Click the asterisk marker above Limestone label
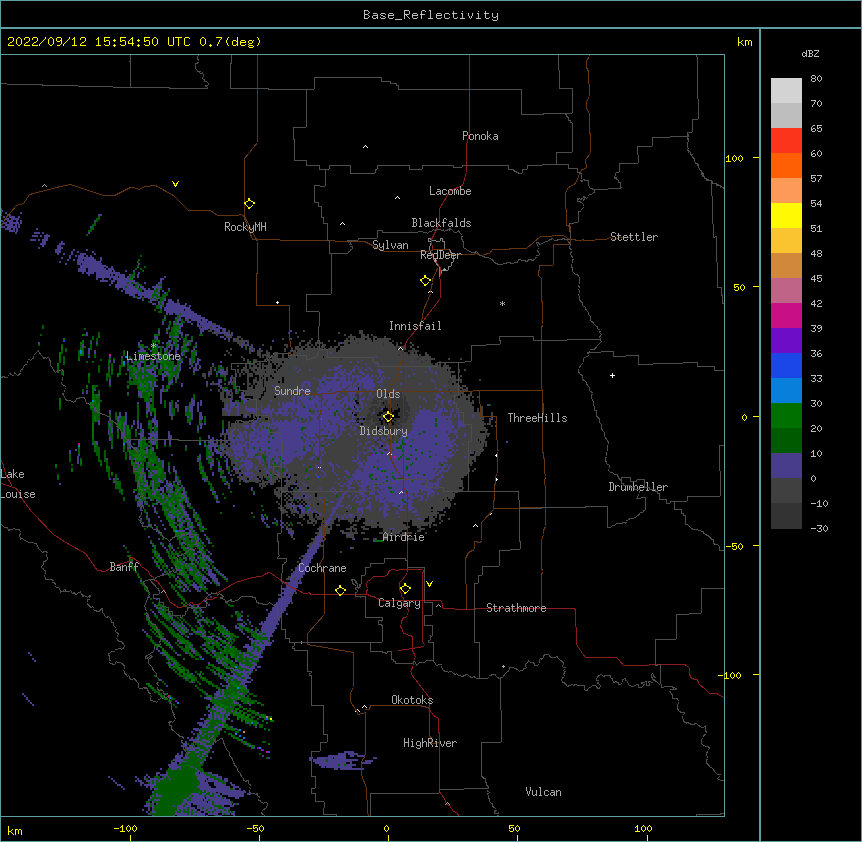Image resolution: width=862 pixels, height=842 pixels. pos(154,345)
